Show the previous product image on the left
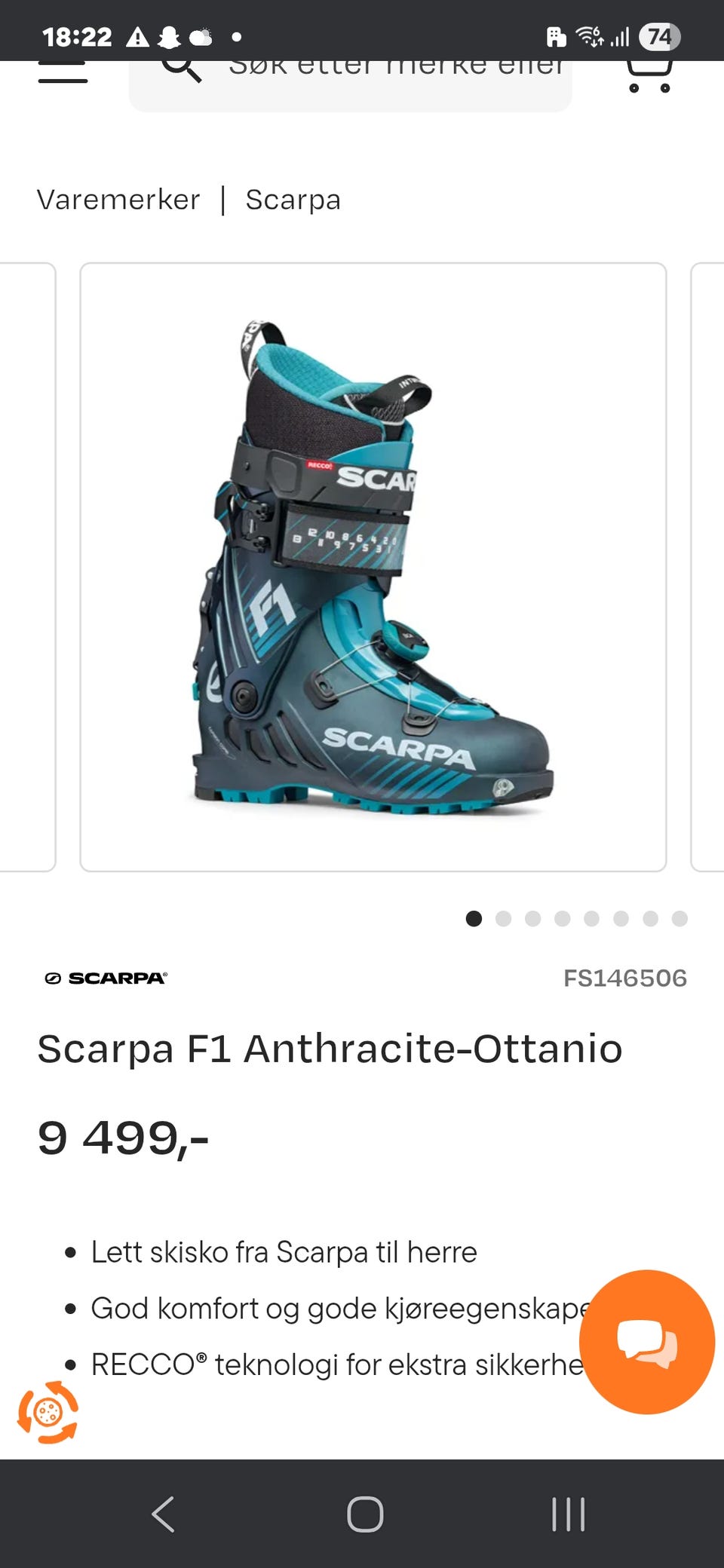 click(28, 567)
